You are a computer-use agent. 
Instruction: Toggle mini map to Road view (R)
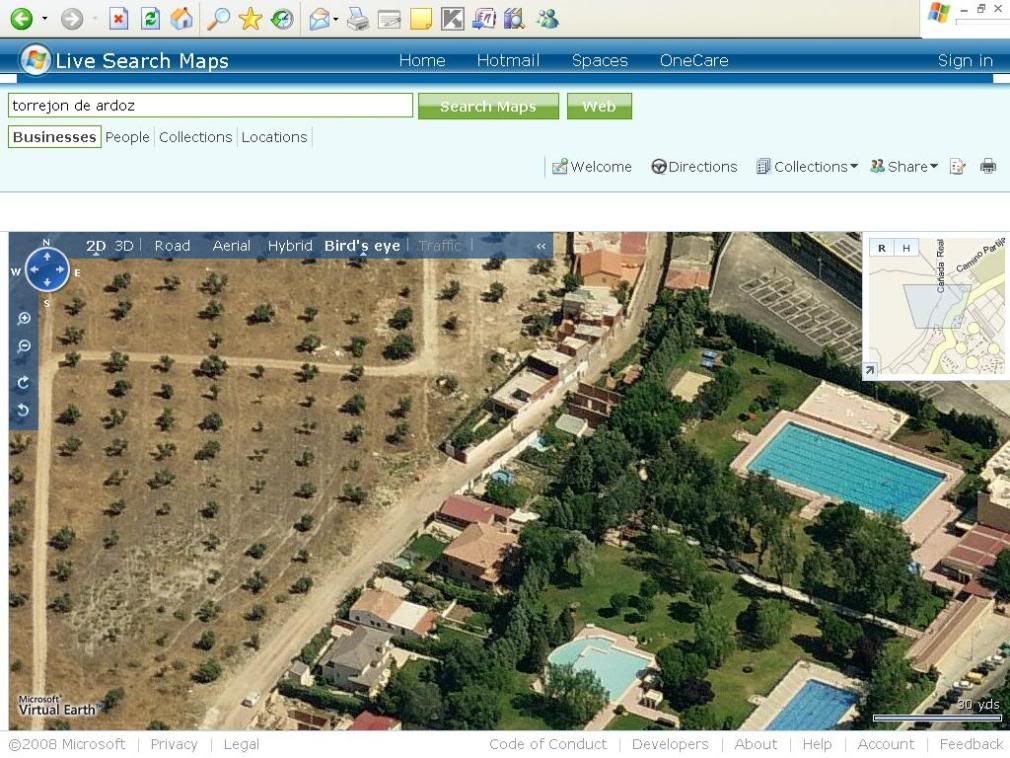pos(881,248)
